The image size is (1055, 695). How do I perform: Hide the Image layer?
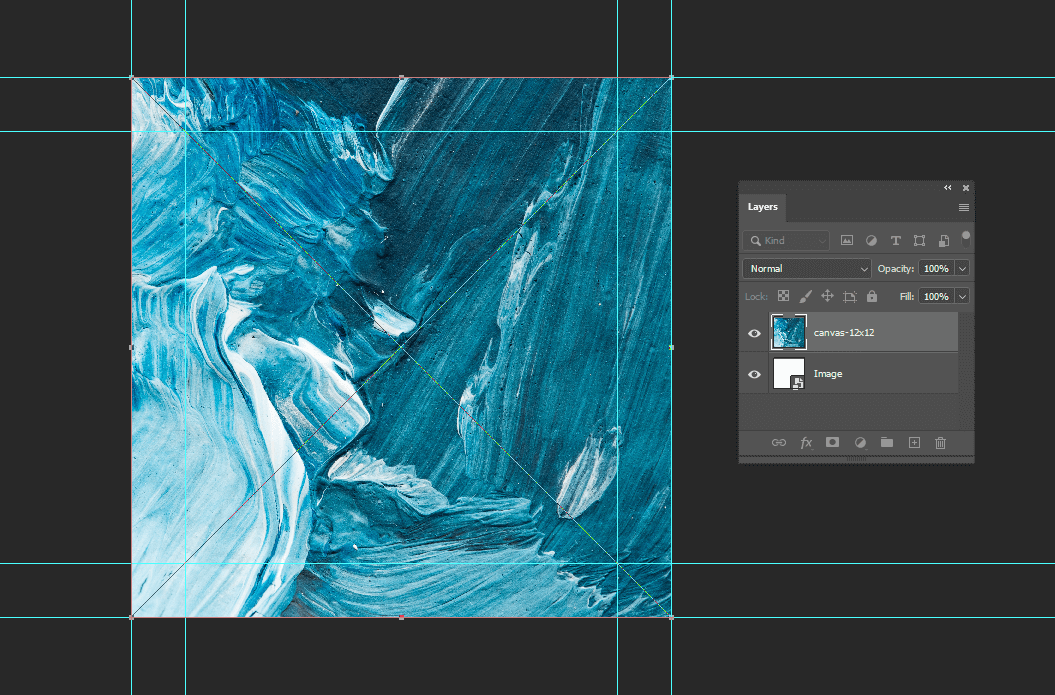coord(754,374)
